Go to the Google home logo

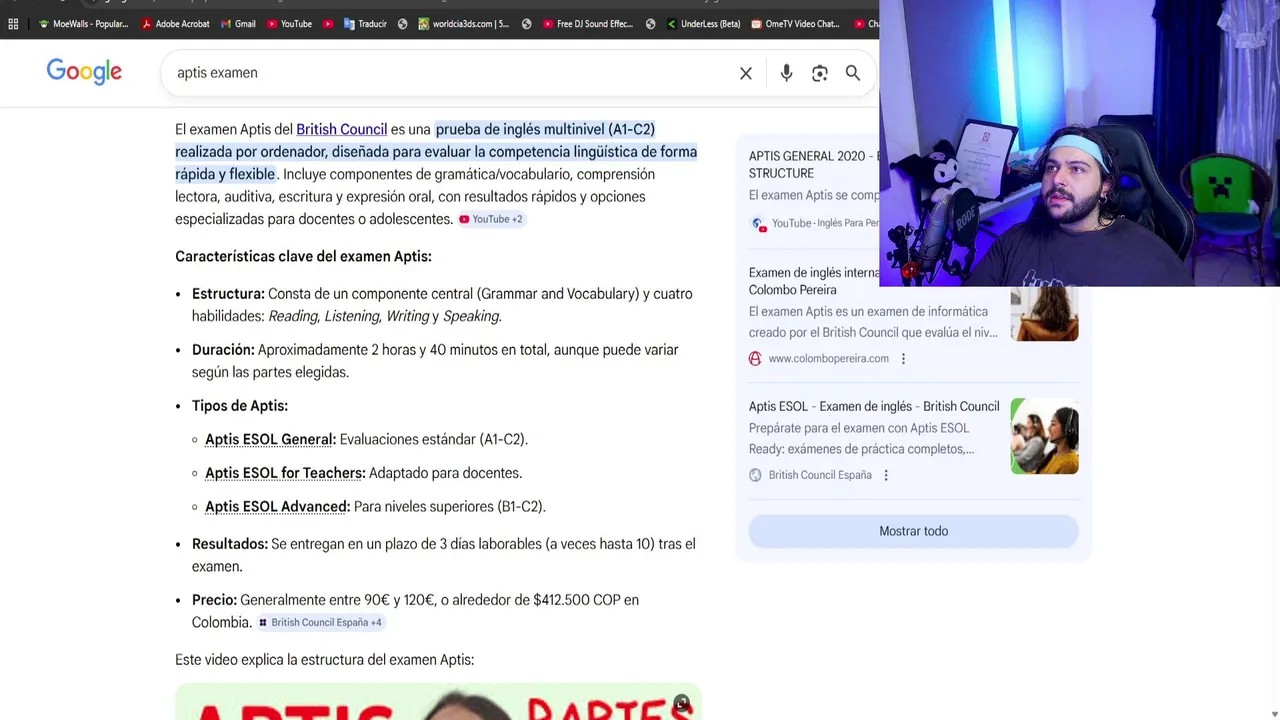[84, 72]
